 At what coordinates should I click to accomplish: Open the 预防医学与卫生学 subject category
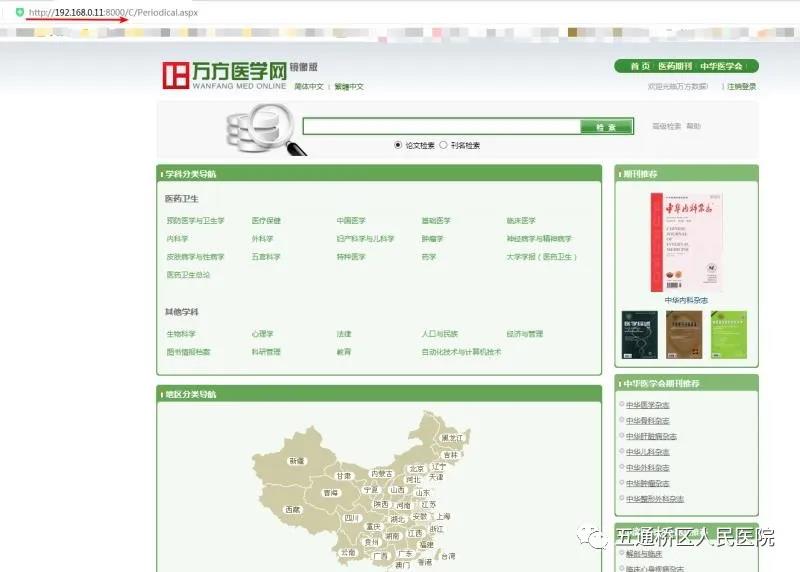pyautogui.click(x=195, y=221)
